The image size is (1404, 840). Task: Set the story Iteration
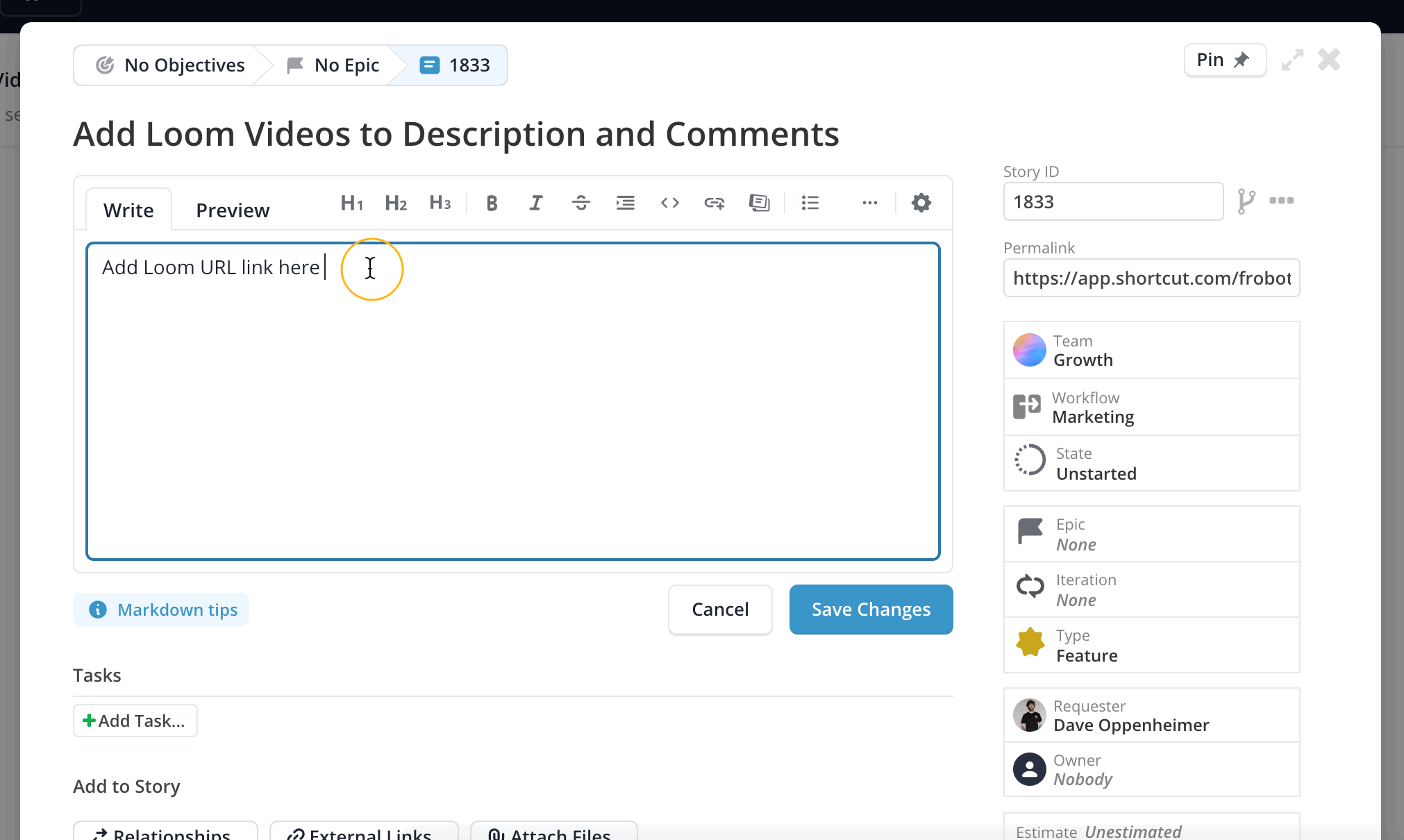point(1151,589)
